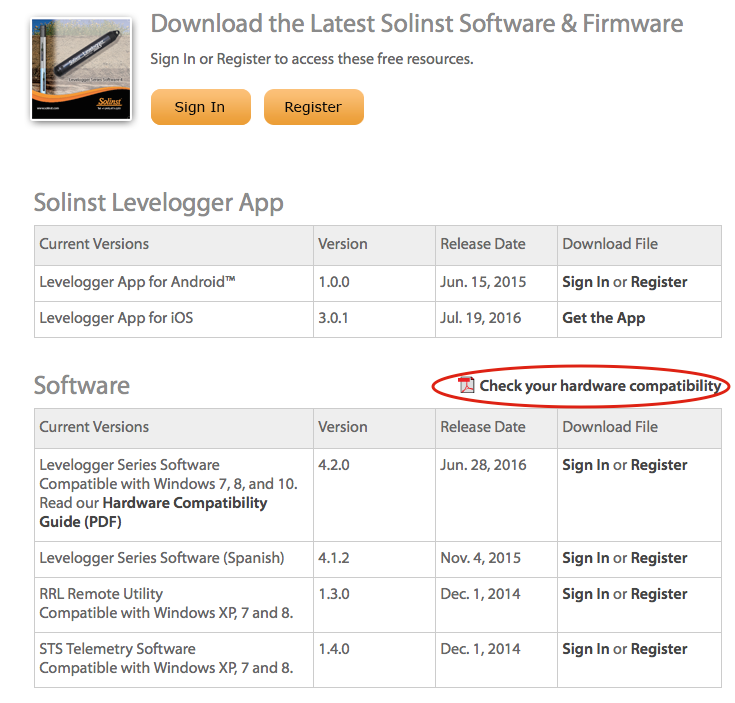
Task: Click Compatible with Windows 7, 8, and 10 text
Action: tap(168, 484)
